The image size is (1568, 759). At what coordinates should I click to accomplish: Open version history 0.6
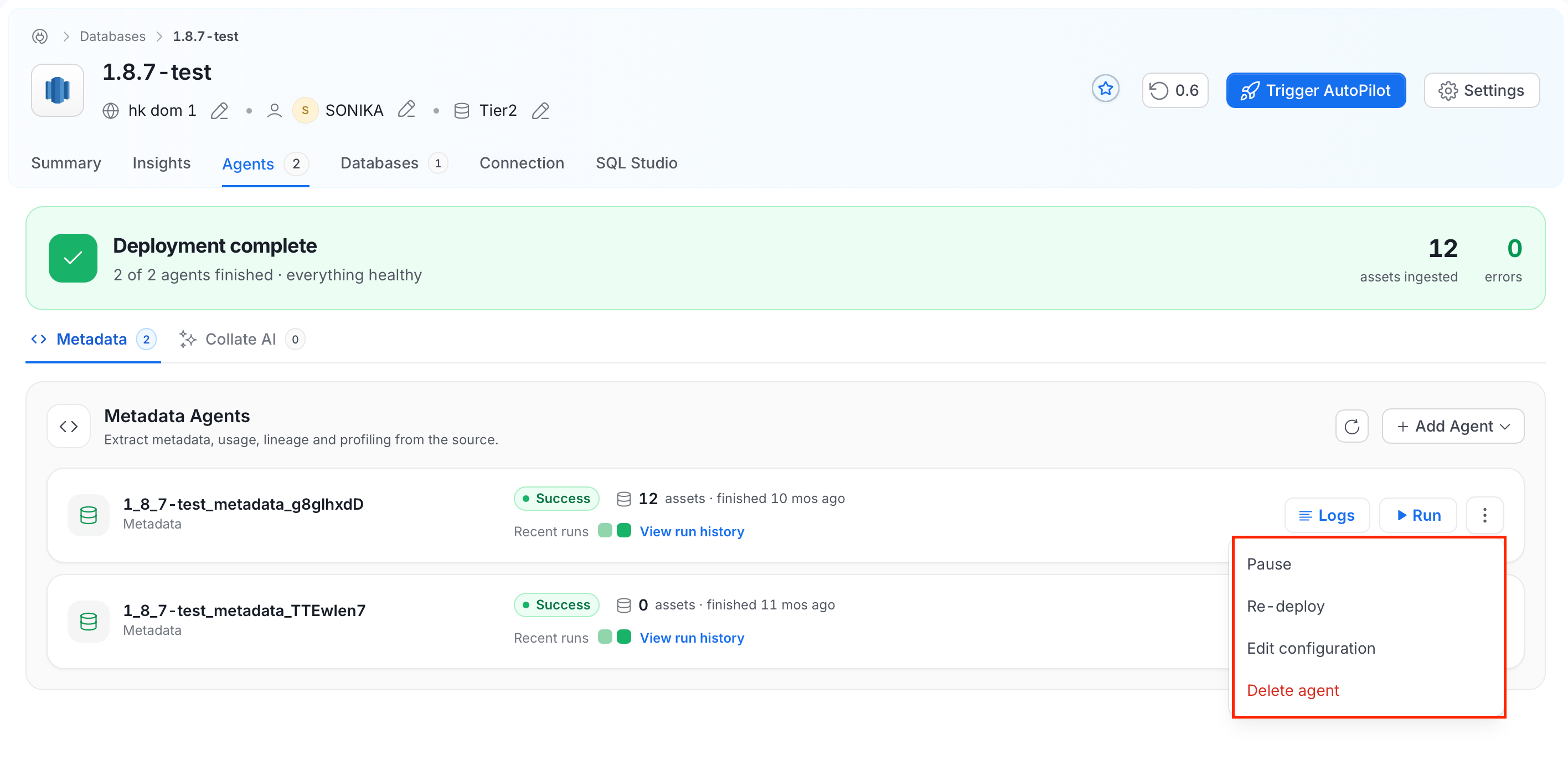1175,90
